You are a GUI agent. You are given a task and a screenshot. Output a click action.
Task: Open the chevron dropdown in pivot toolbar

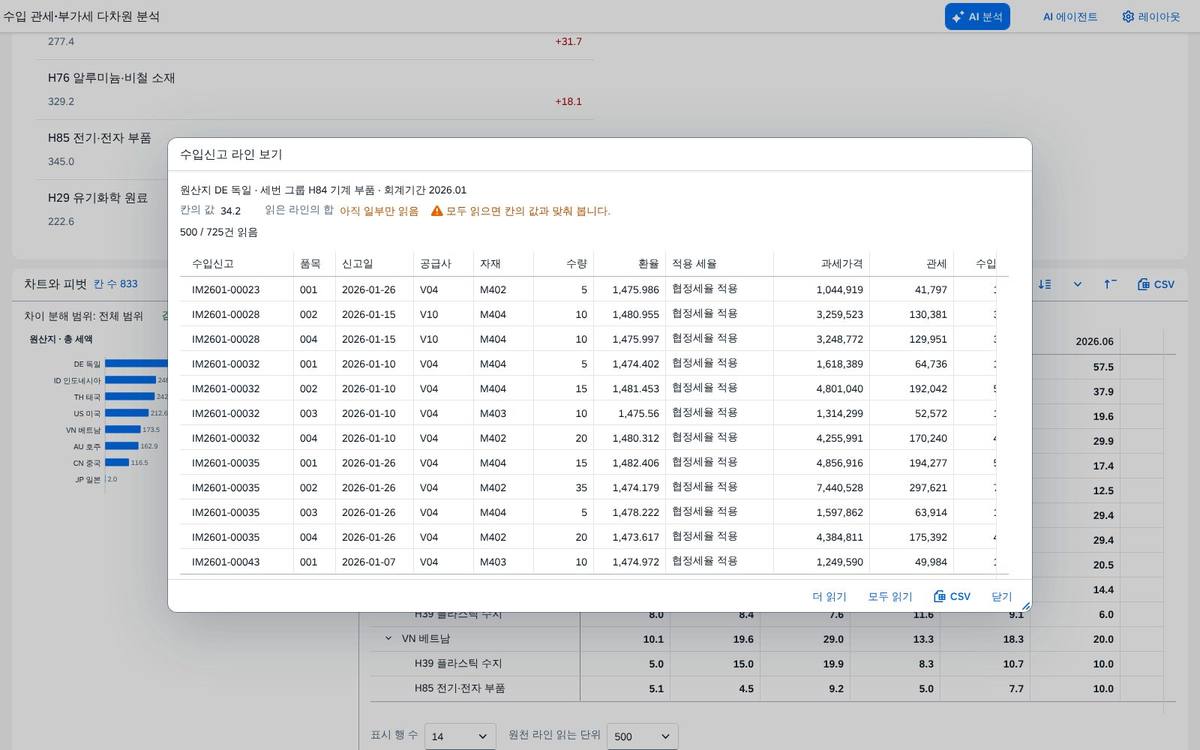pyautogui.click(x=1077, y=284)
